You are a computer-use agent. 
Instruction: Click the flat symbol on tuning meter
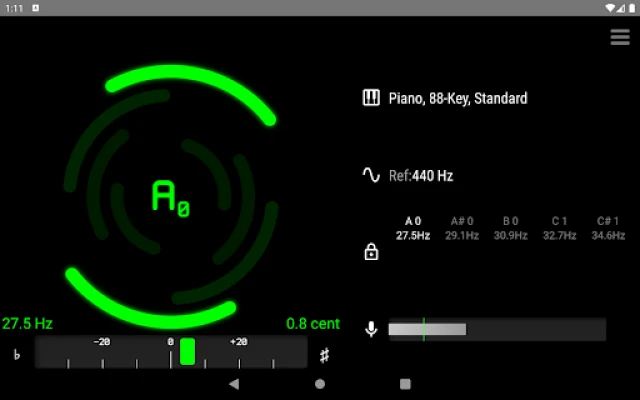pyautogui.click(x=17, y=355)
